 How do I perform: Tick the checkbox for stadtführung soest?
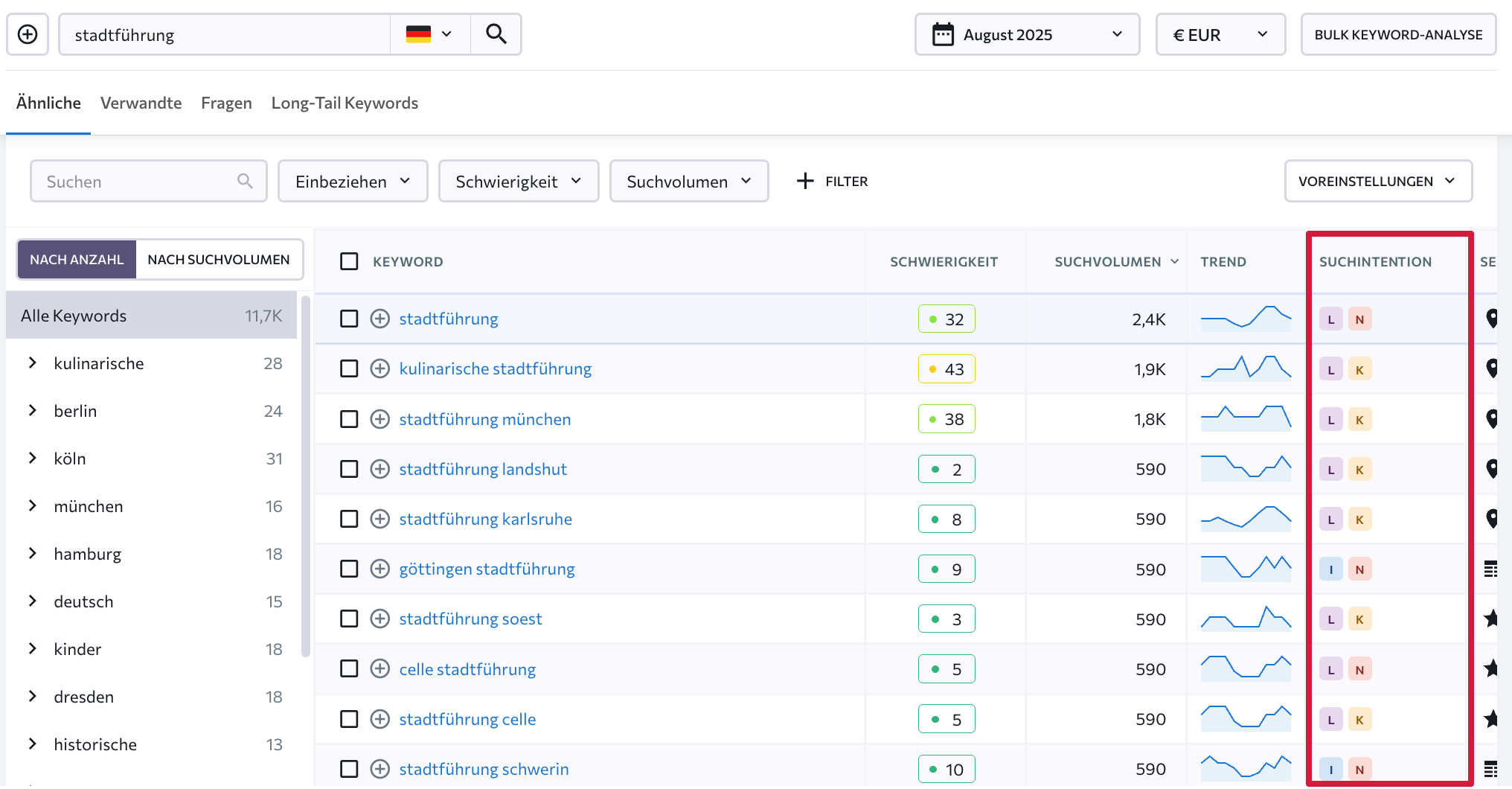click(x=349, y=619)
